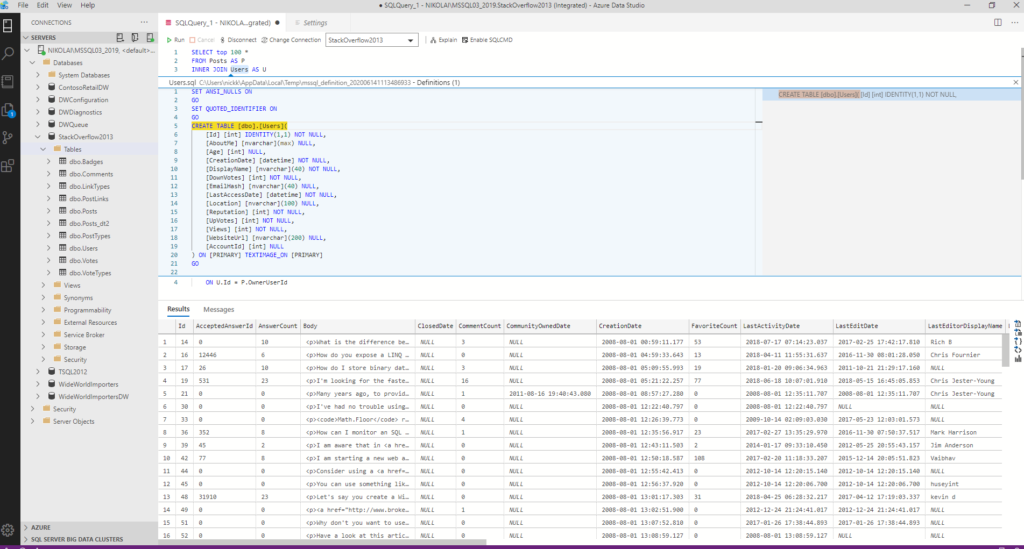Open the Search view in the activity bar
This screenshot has width=1024, height=549.
8,54
